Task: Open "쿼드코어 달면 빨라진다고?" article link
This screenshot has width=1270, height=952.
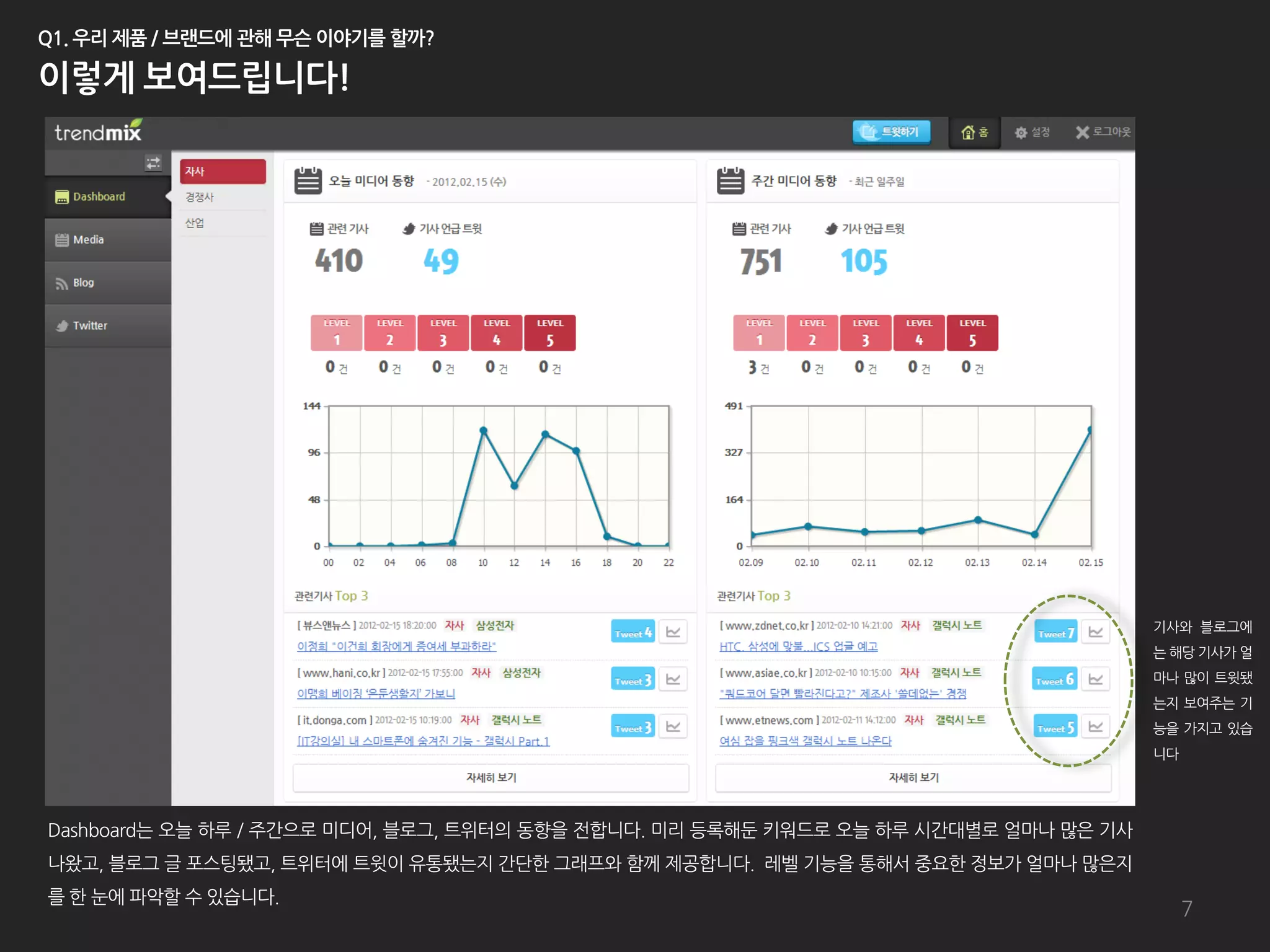Action: (x=843, y=694)
